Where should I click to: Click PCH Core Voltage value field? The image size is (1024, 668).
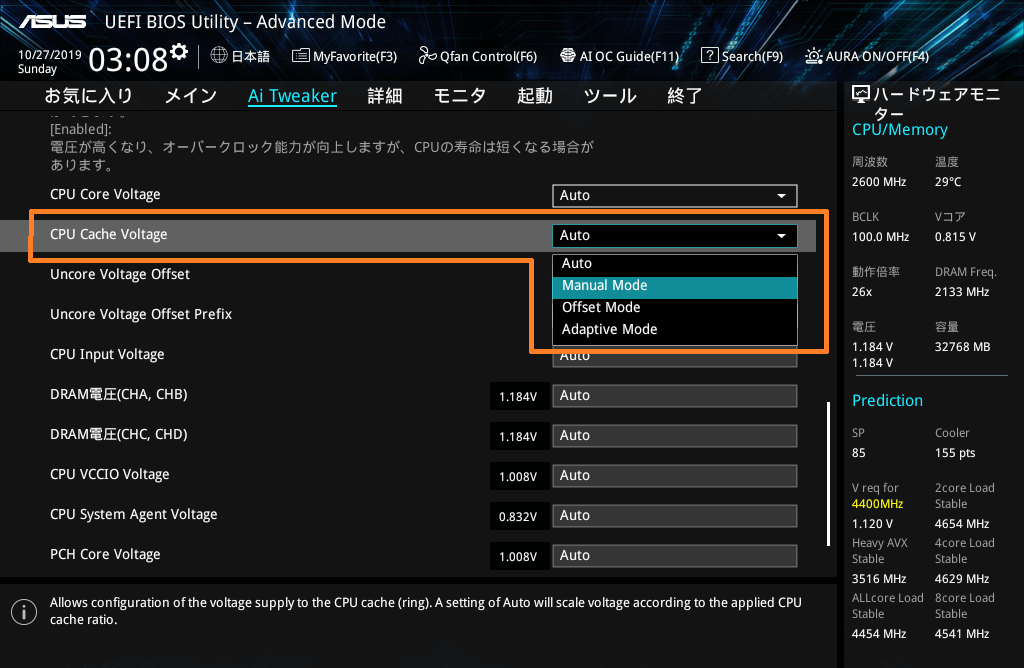pos(675,556)
